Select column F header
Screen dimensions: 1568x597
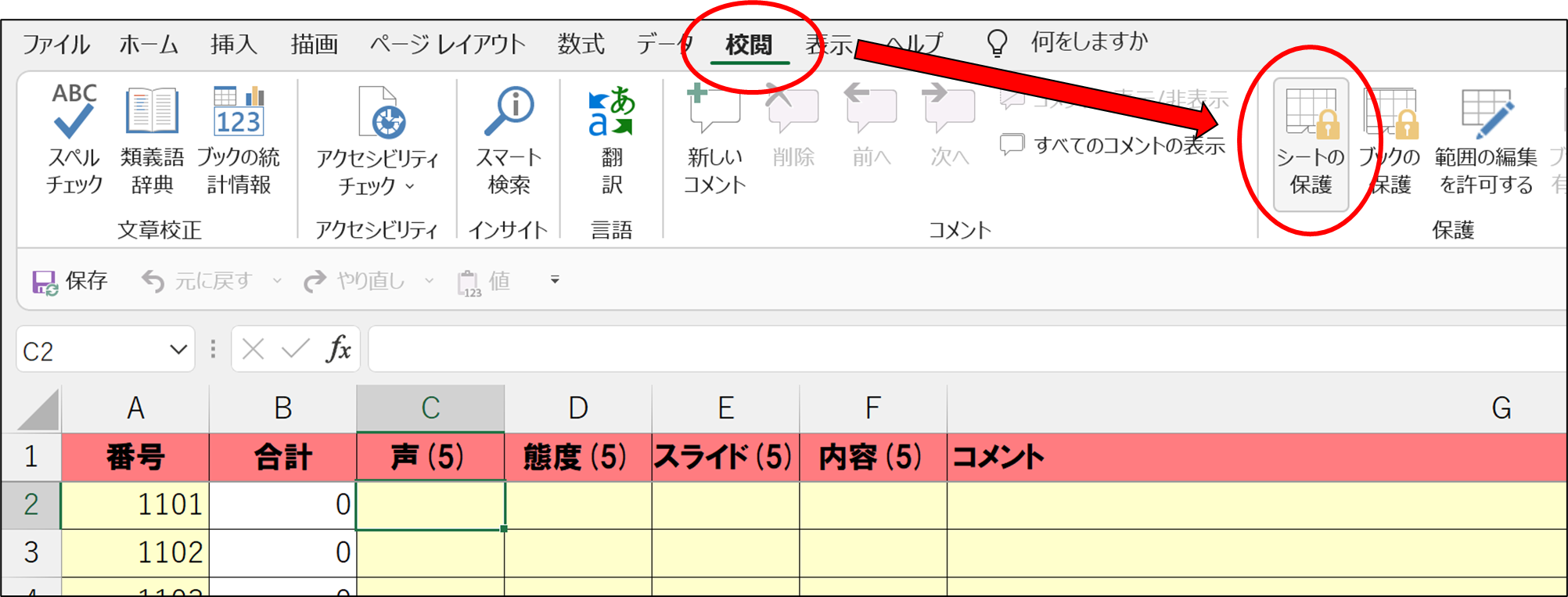(x=872, y=408)
